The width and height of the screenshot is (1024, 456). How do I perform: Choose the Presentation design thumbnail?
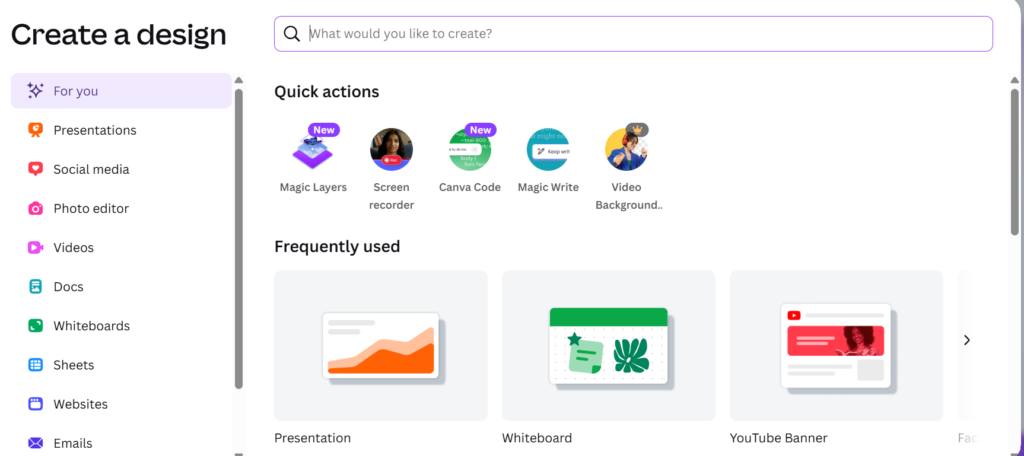pyautogui.click(x=381, y=346)
